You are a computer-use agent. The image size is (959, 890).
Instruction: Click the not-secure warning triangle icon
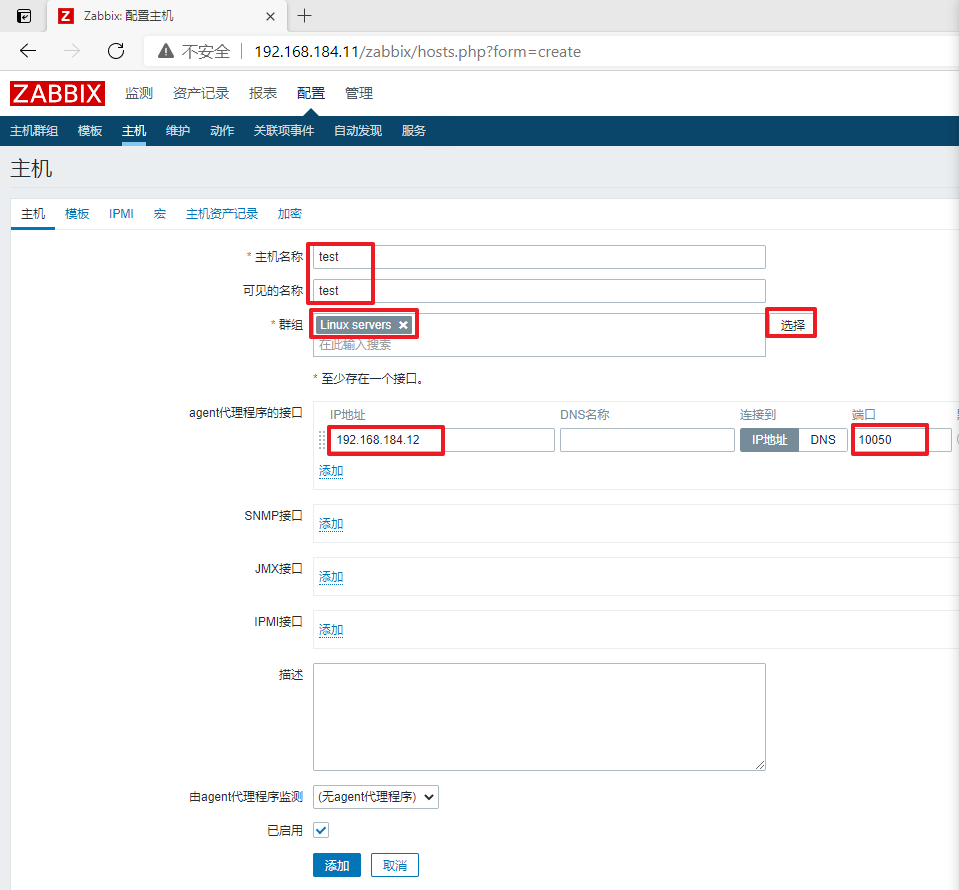(166, 51)
